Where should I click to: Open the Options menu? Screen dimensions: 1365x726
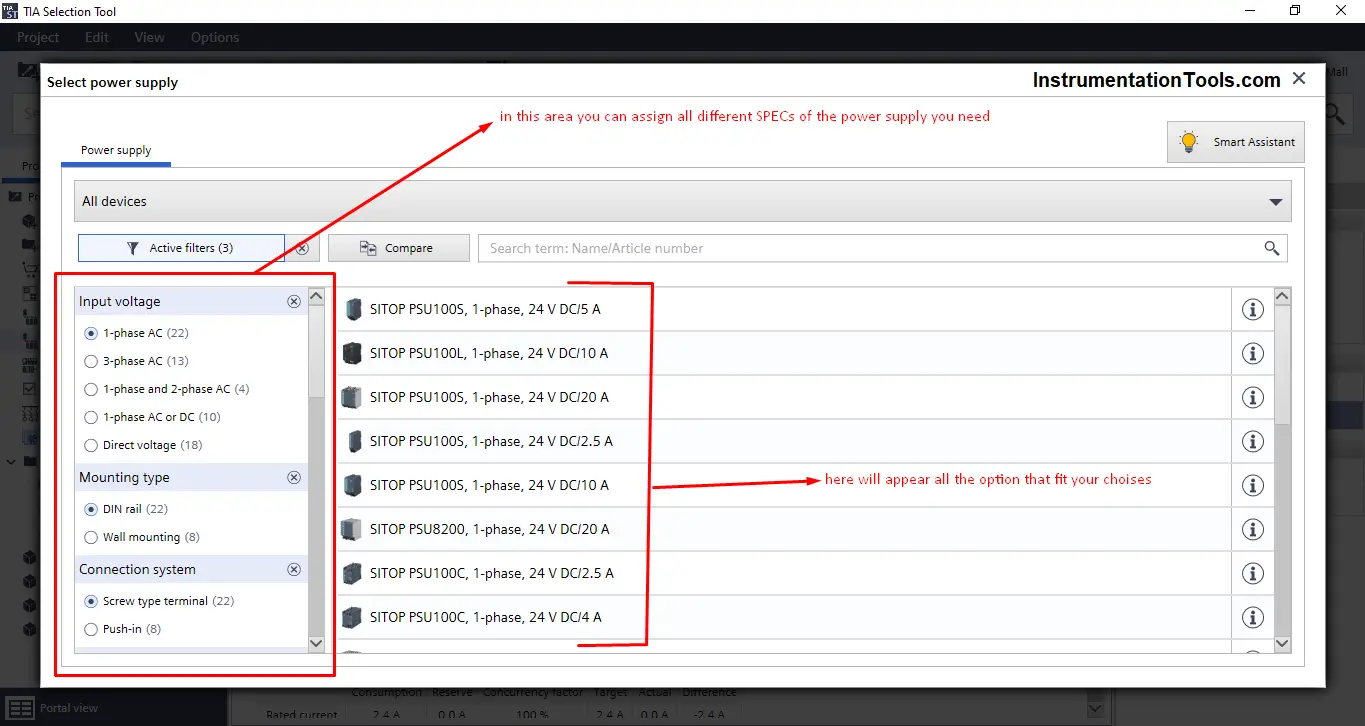point(215,37)
